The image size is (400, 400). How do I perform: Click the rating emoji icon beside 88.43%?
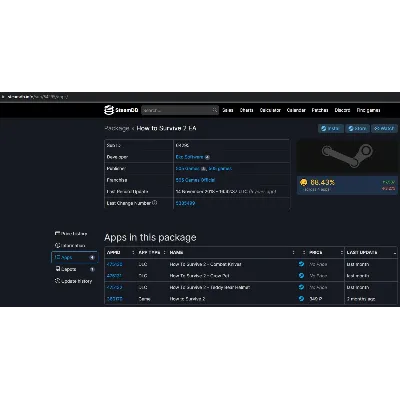(x=303, y=182)
